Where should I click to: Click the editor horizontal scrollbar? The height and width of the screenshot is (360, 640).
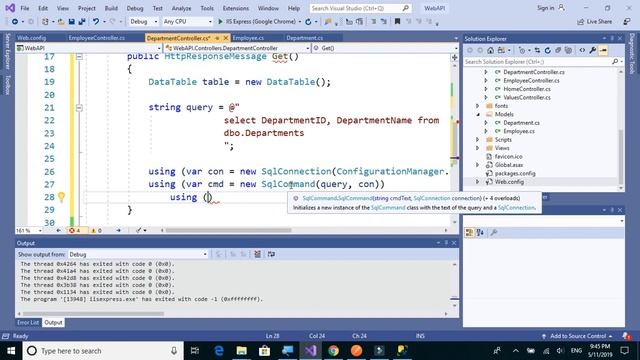click(228, 230)
